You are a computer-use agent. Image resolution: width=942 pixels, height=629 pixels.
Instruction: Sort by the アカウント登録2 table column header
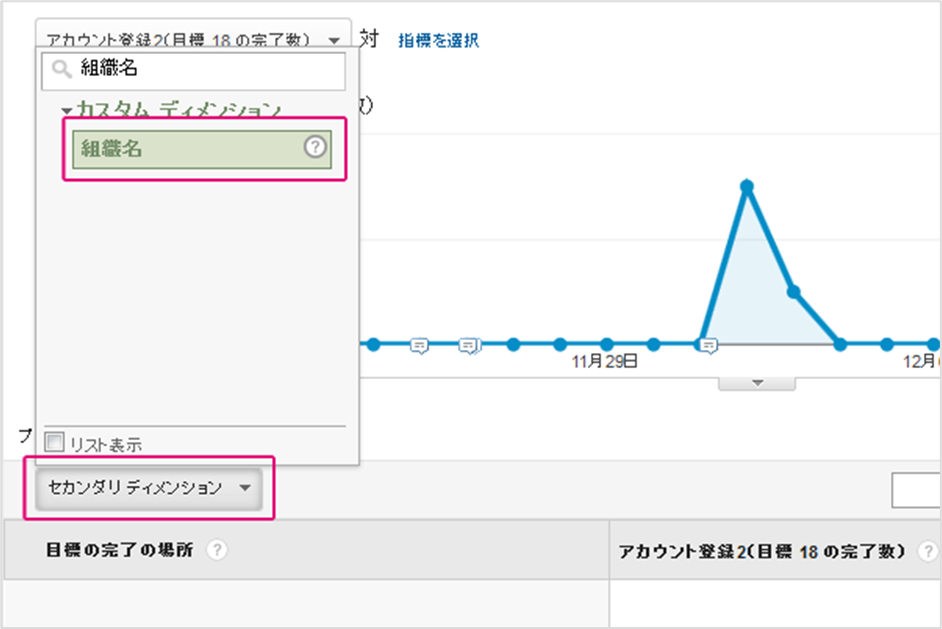click(762, 551)
